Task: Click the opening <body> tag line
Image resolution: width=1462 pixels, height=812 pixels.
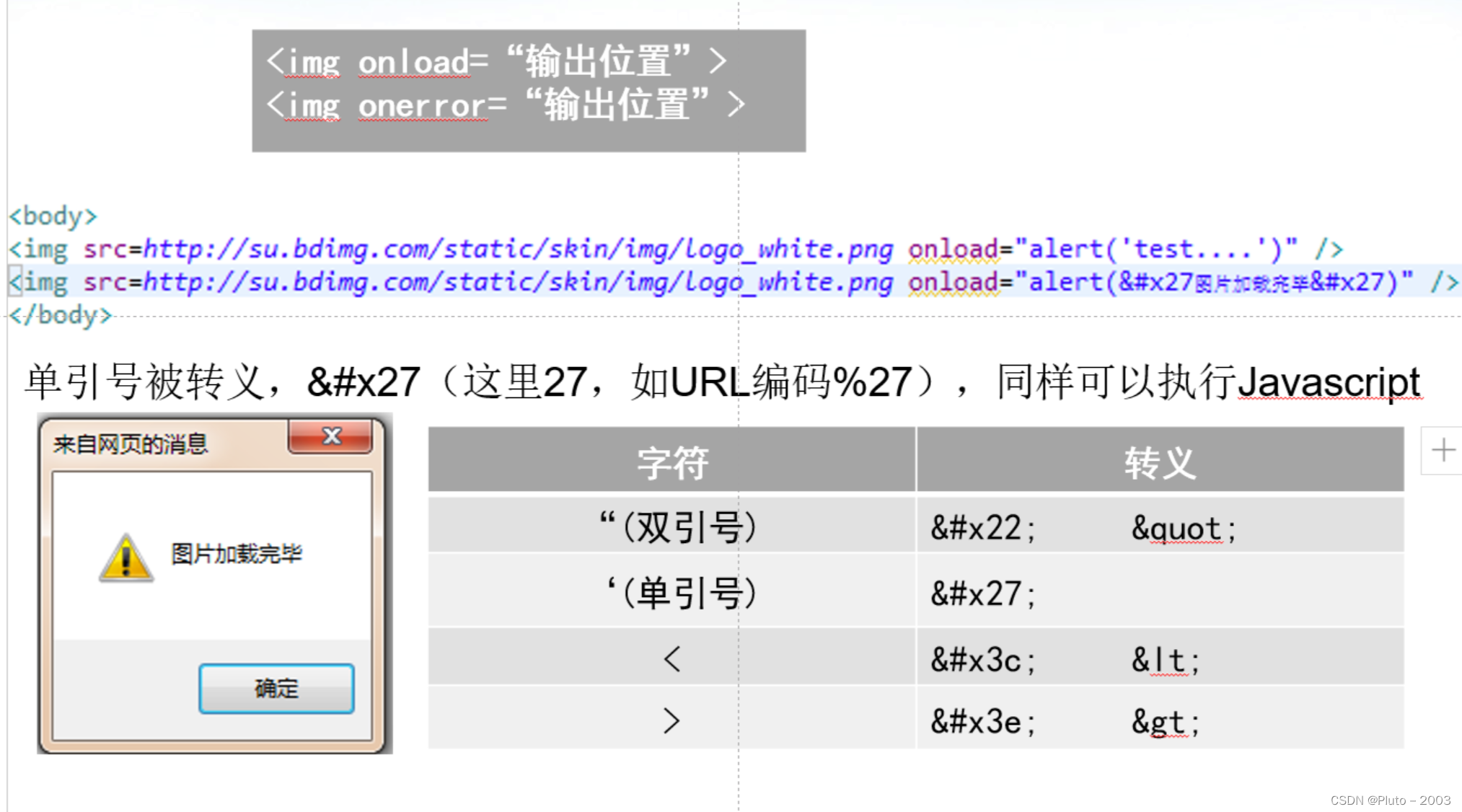Action: pos(53,216)
